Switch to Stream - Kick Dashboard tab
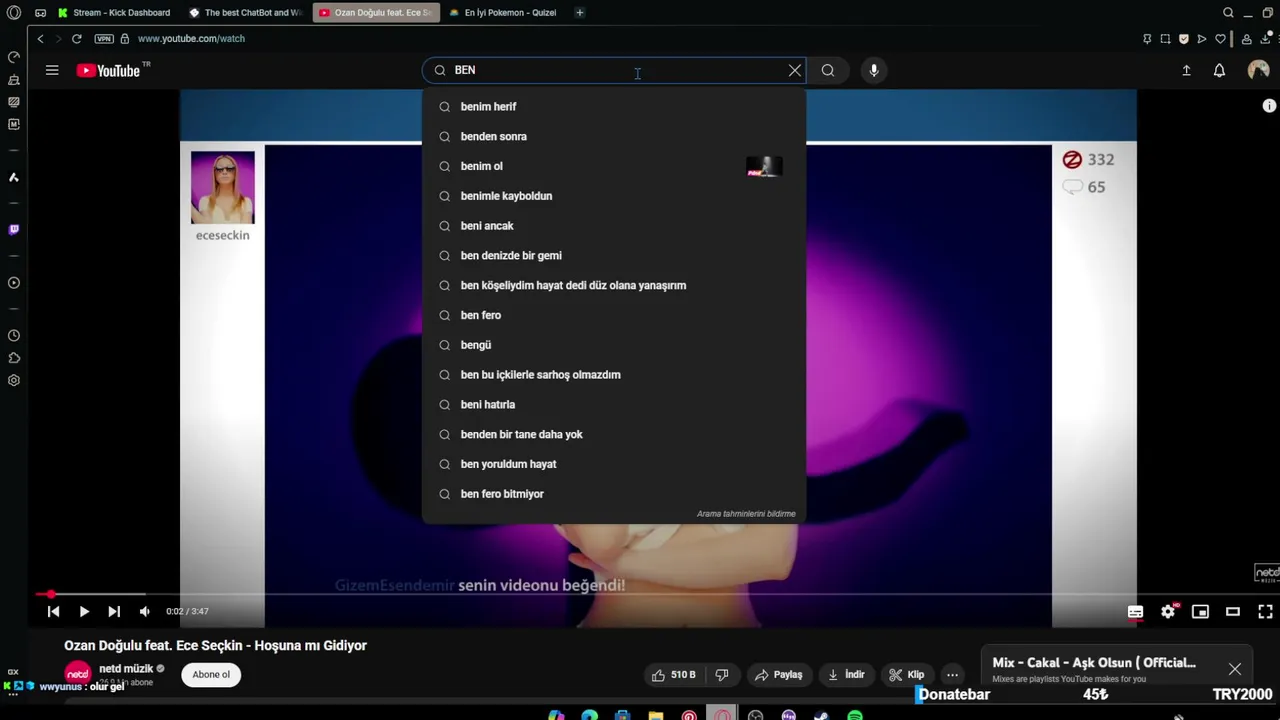Image resolution: width=1280 pixels, height=720 pixels. pos(113,13)
